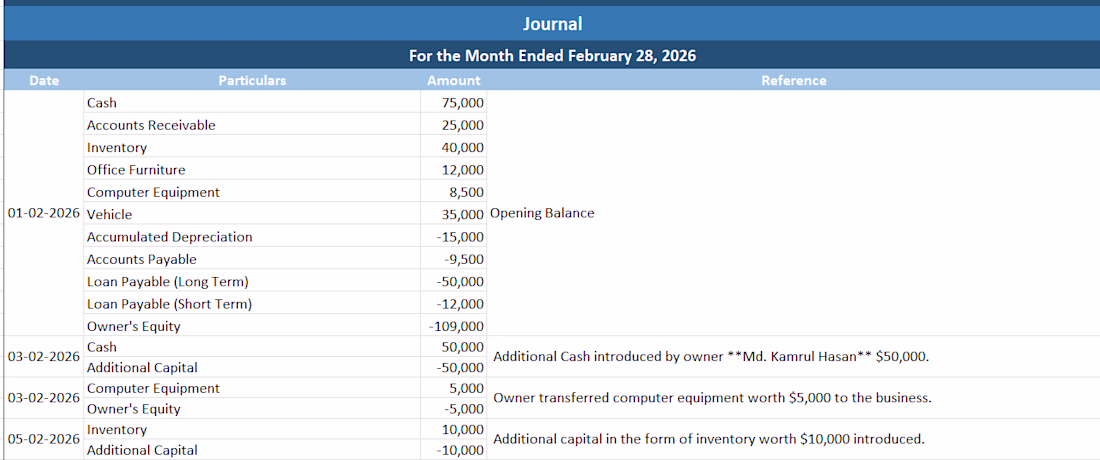
Task: Select the -9,500 amount cell
Action: (453, 259)
